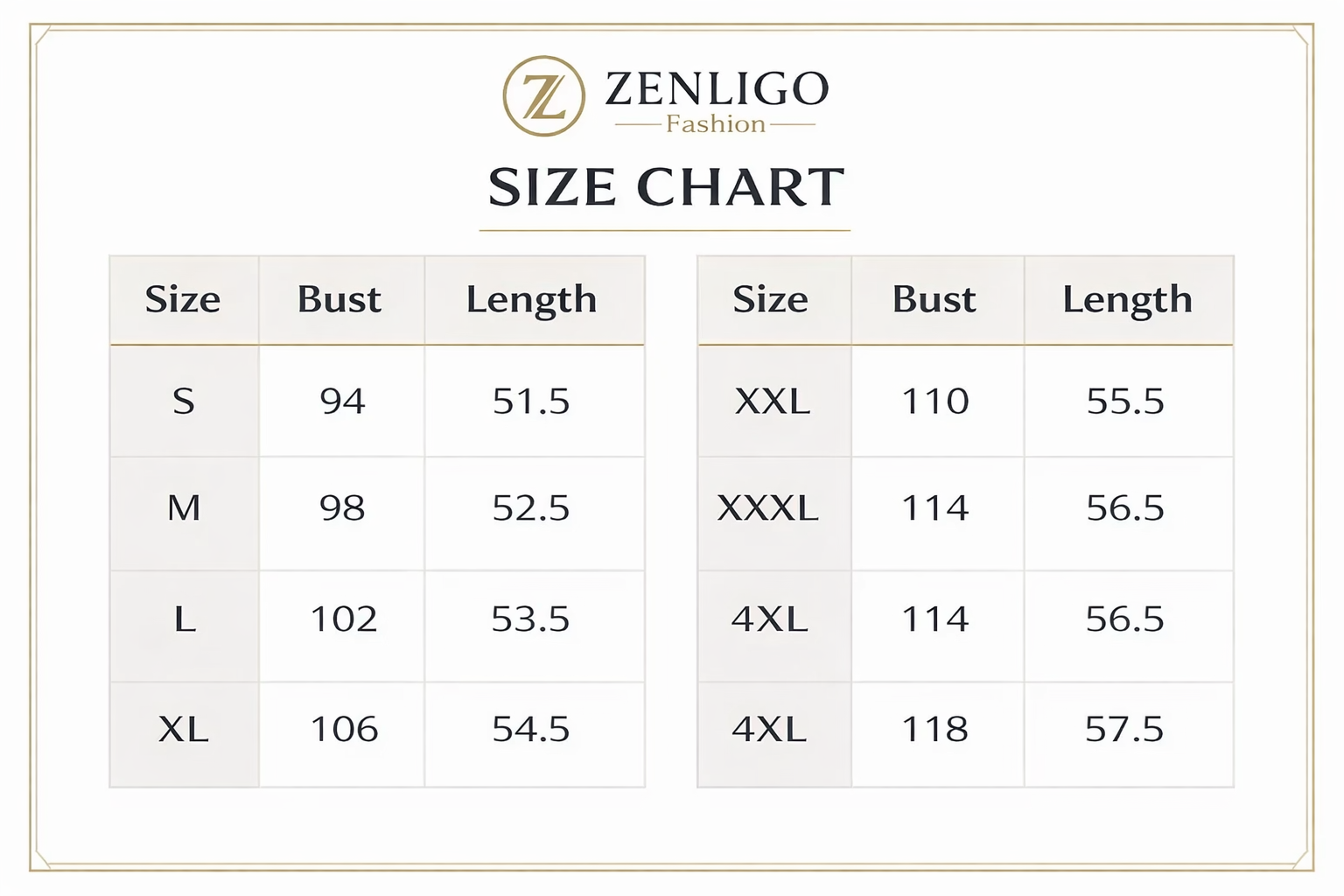Click the Zenligo Z logo icon
The width and height of the screenshot is (1344, 896).
543,96
